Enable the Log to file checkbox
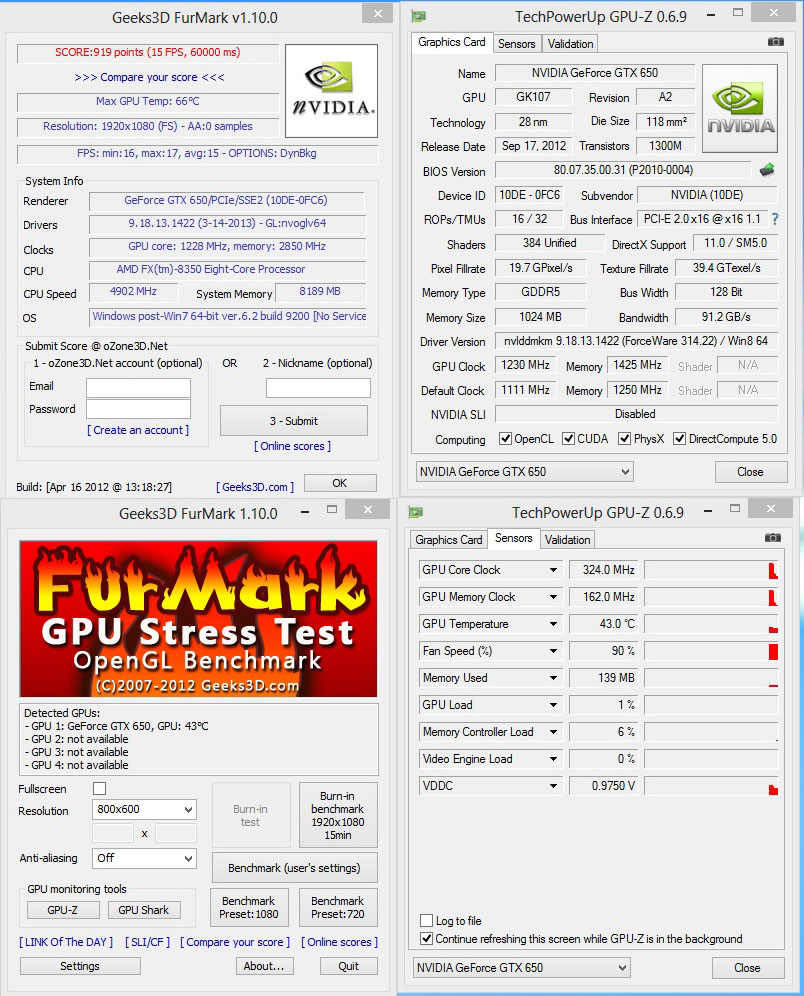Screen dimensions: 804x996 tap(427, 920)
